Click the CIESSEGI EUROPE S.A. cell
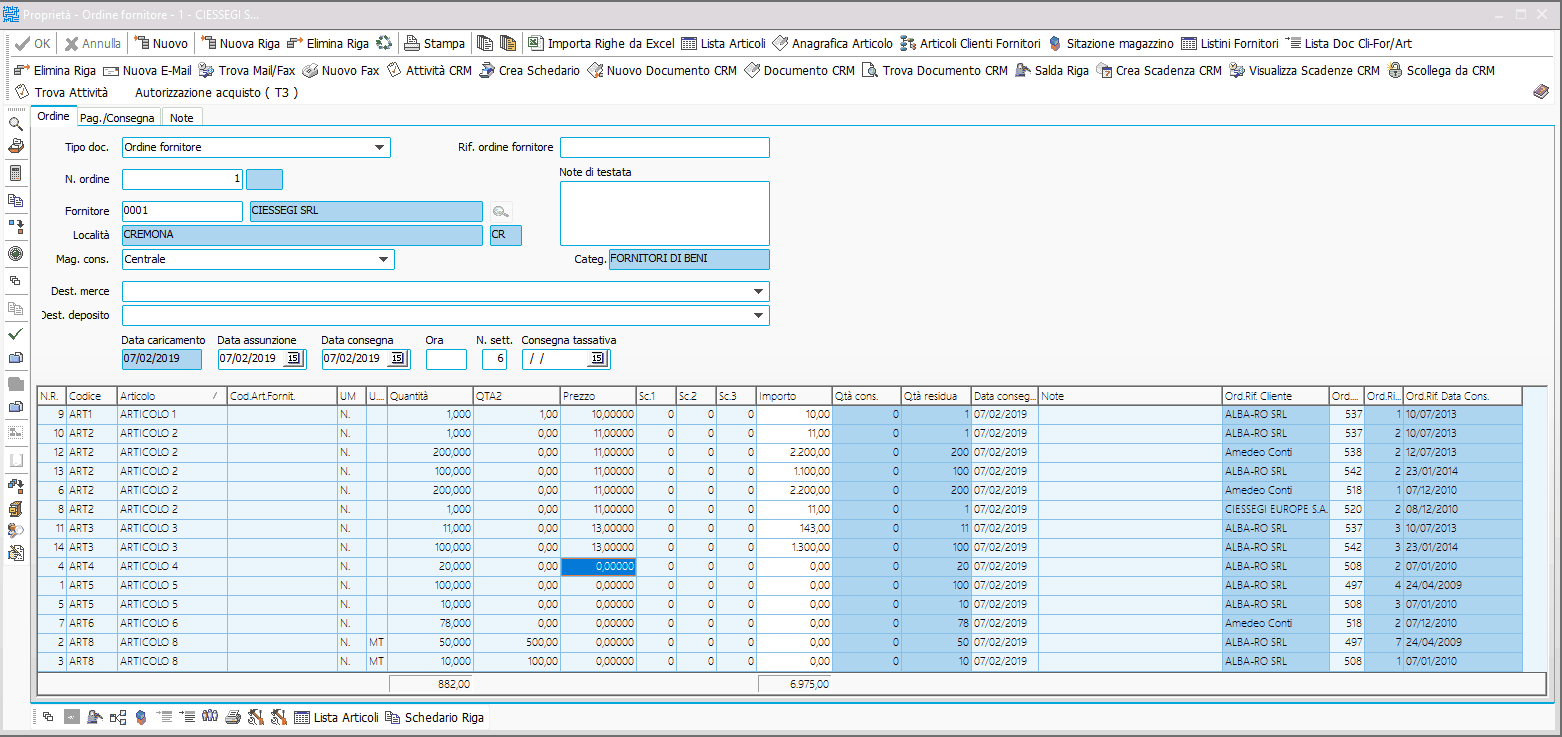The height and width of the screenshot is (737, 1562). click(1276, 509)
